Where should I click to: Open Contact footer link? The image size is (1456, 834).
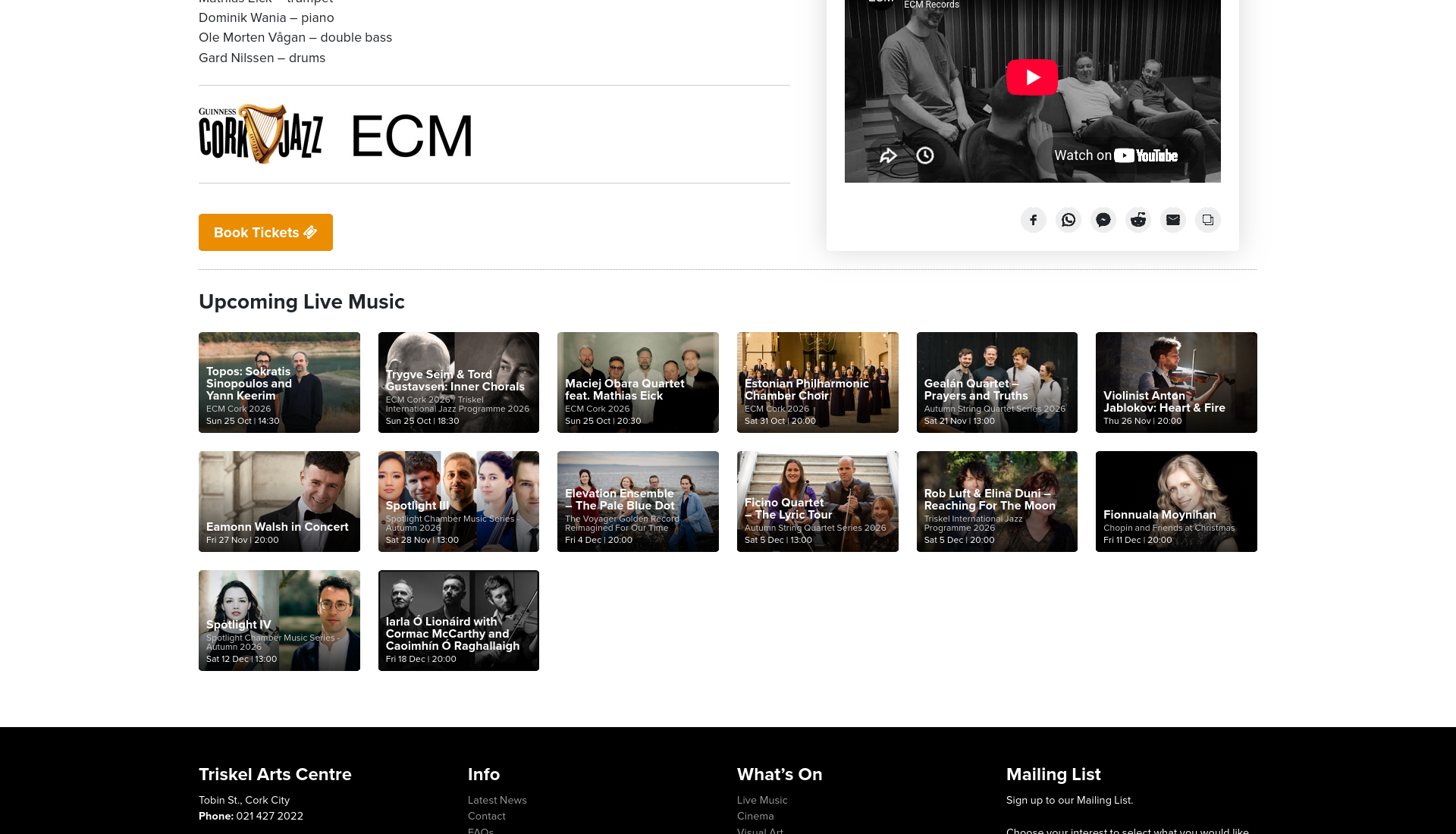(487, 816)
